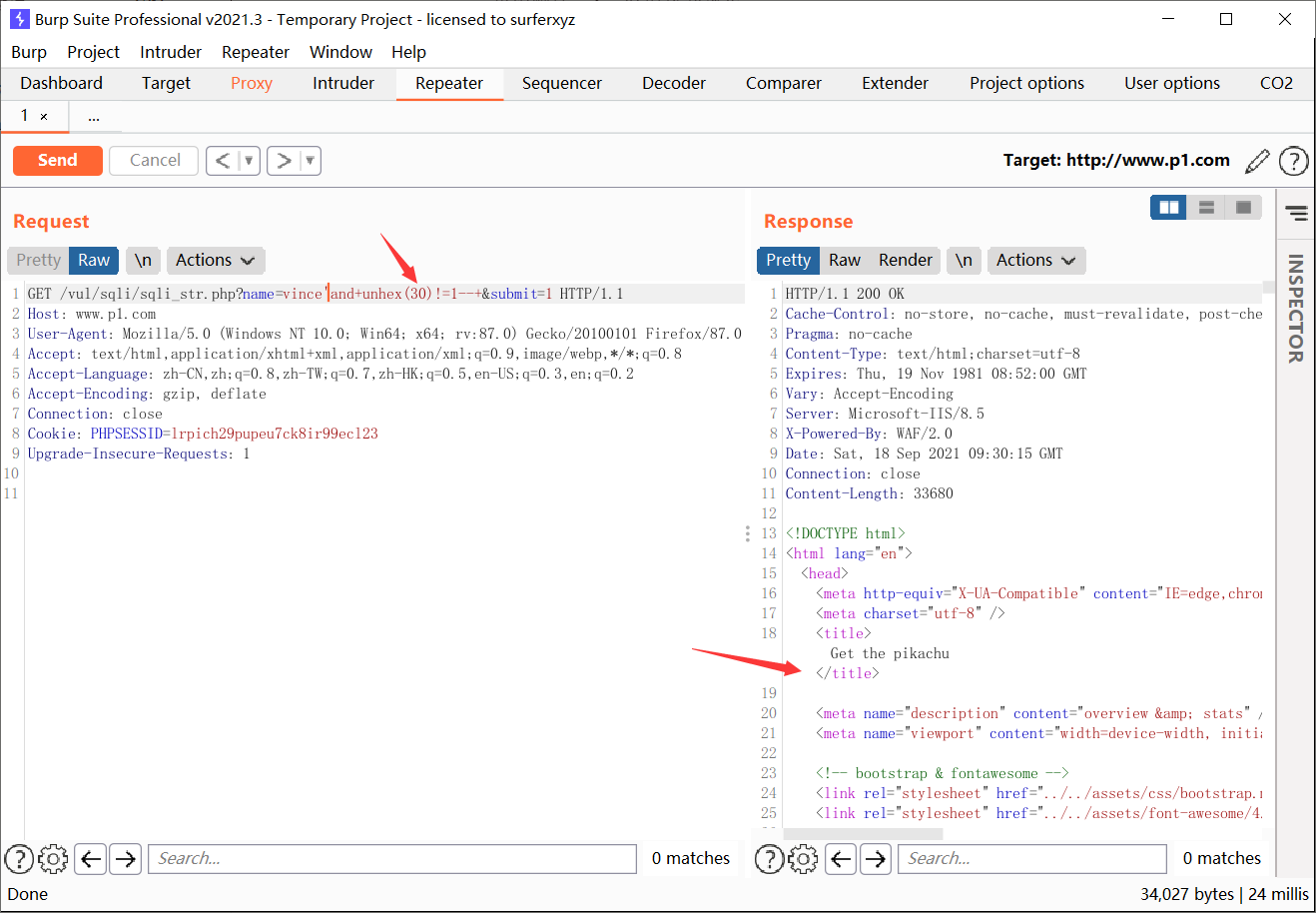
Task: Go back to previous request in history
Action: pos(224,160)
